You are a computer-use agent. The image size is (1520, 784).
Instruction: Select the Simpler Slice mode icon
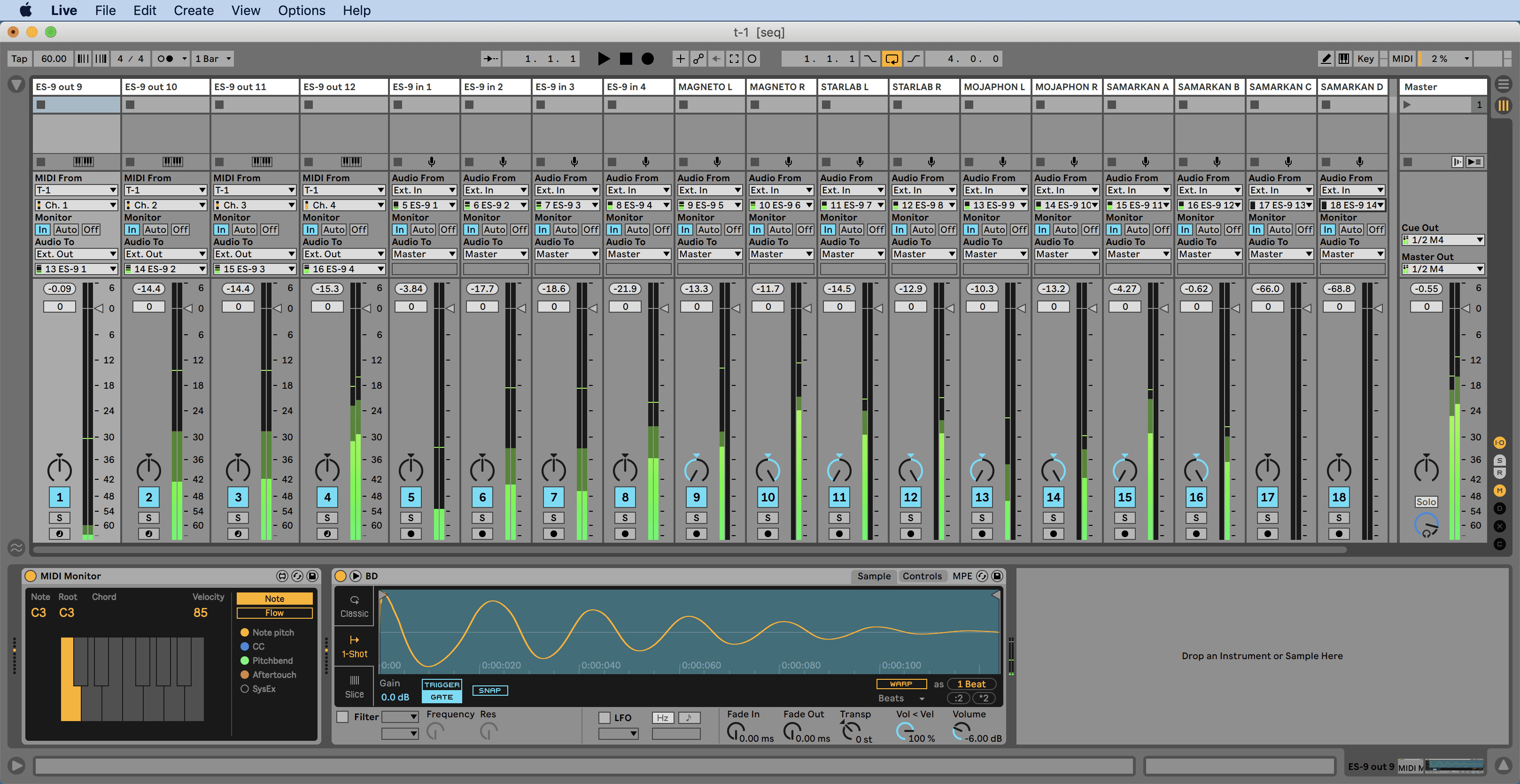pyautogui.click(x=354, y=687)
